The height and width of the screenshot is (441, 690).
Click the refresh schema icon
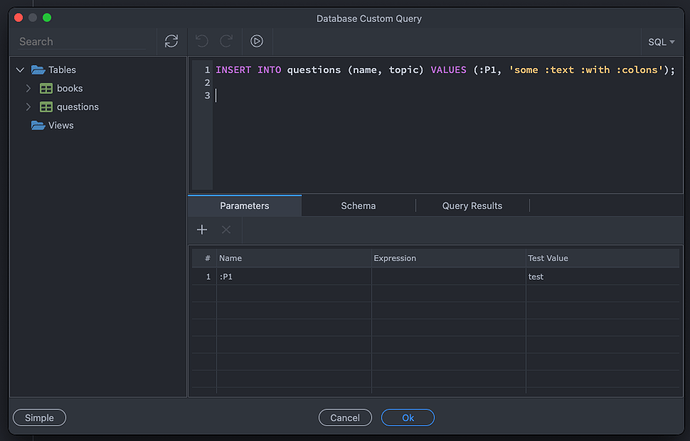[x=171, y=41]
